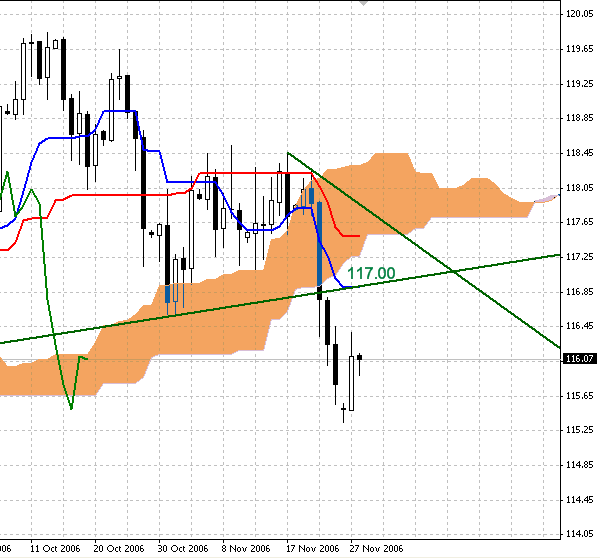Click the 115.65 price axis label
The image size is (600, 558).
(580, 396)
